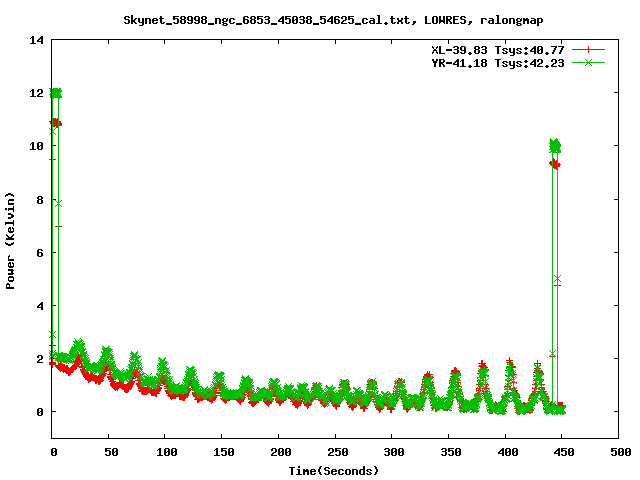Click the Power (Kelvin) axis label
Screen dimensions: 640x480
10,240
